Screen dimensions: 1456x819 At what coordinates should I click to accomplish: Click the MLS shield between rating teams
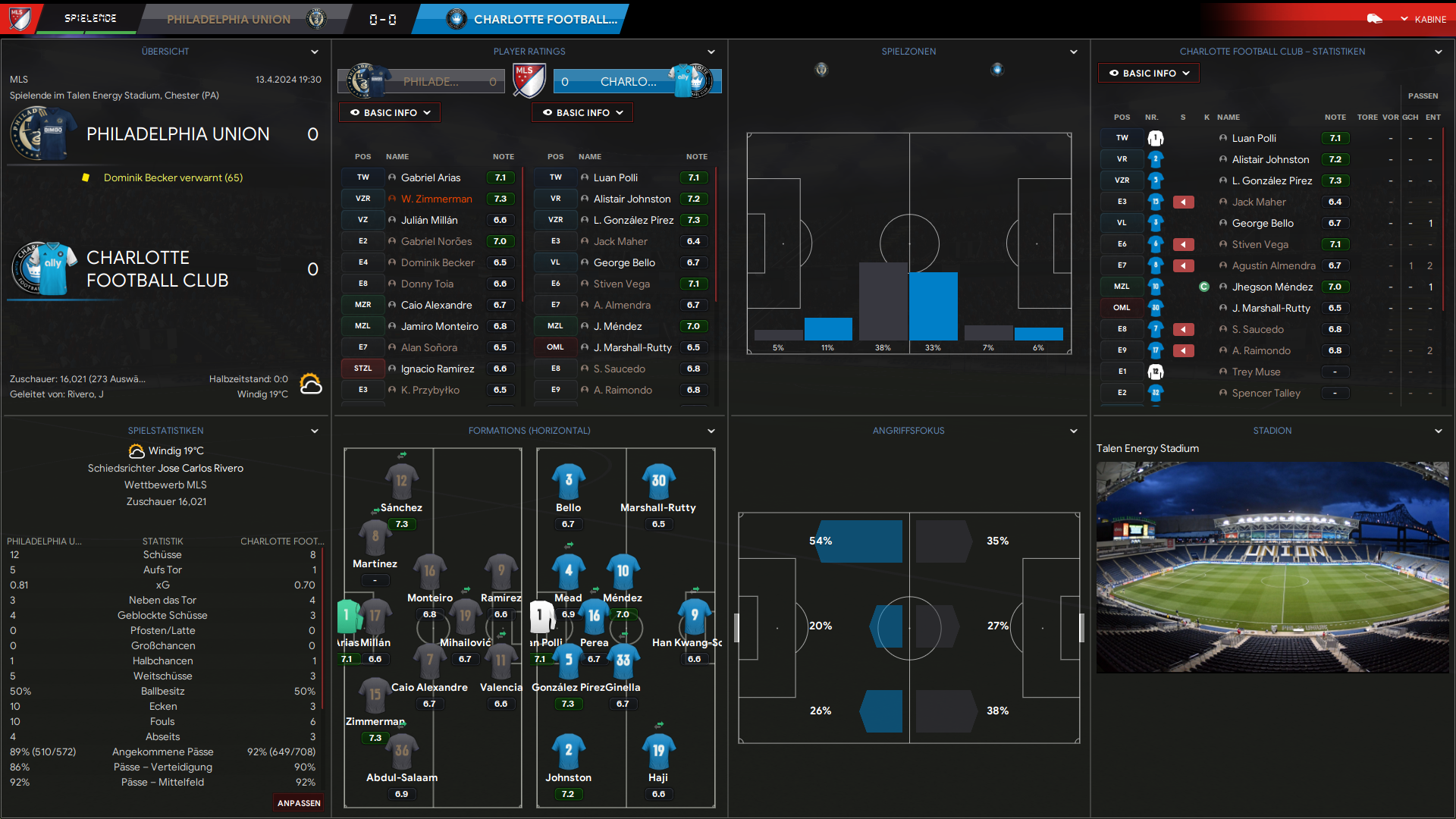(529, 80)
